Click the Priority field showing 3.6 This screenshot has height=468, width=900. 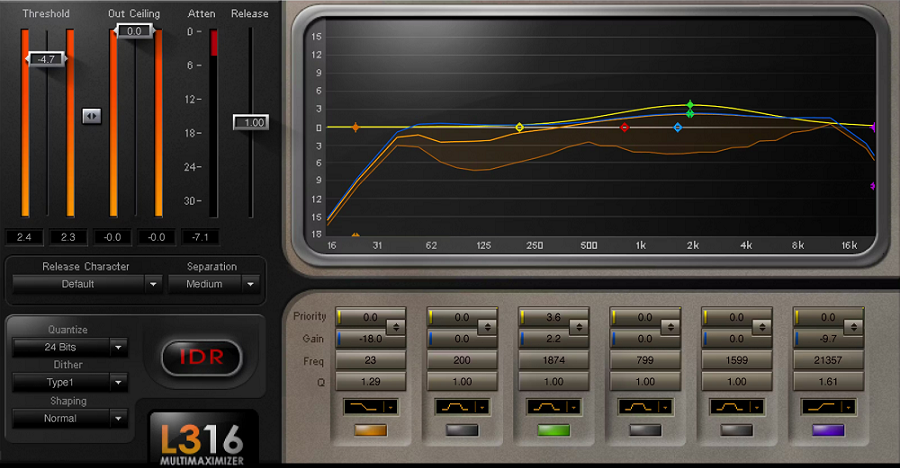click(553, 317)
